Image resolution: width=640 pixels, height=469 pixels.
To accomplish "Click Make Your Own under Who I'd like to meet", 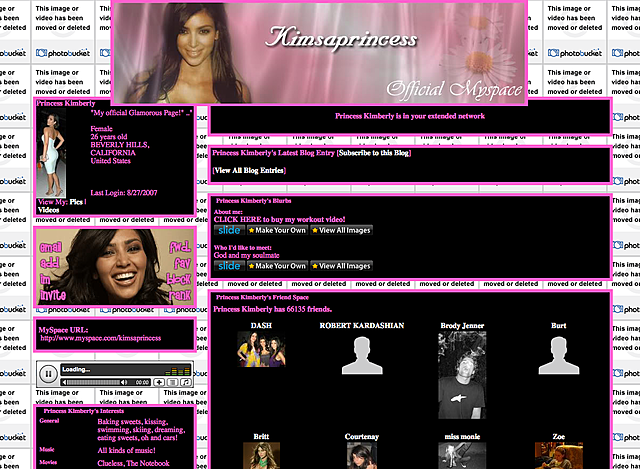I will (278, 266).
